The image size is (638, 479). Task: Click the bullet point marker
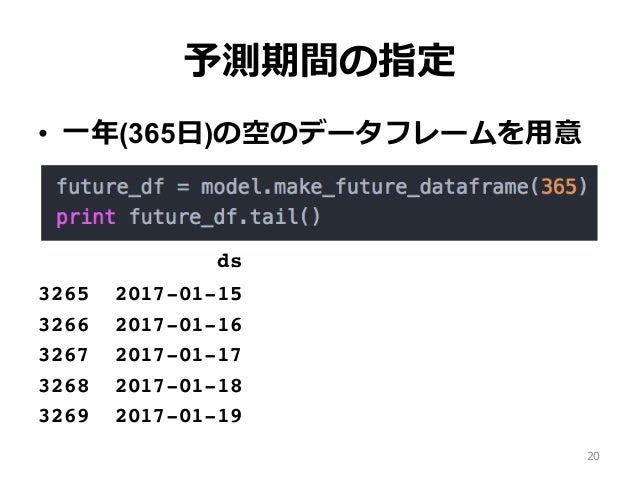43,134
